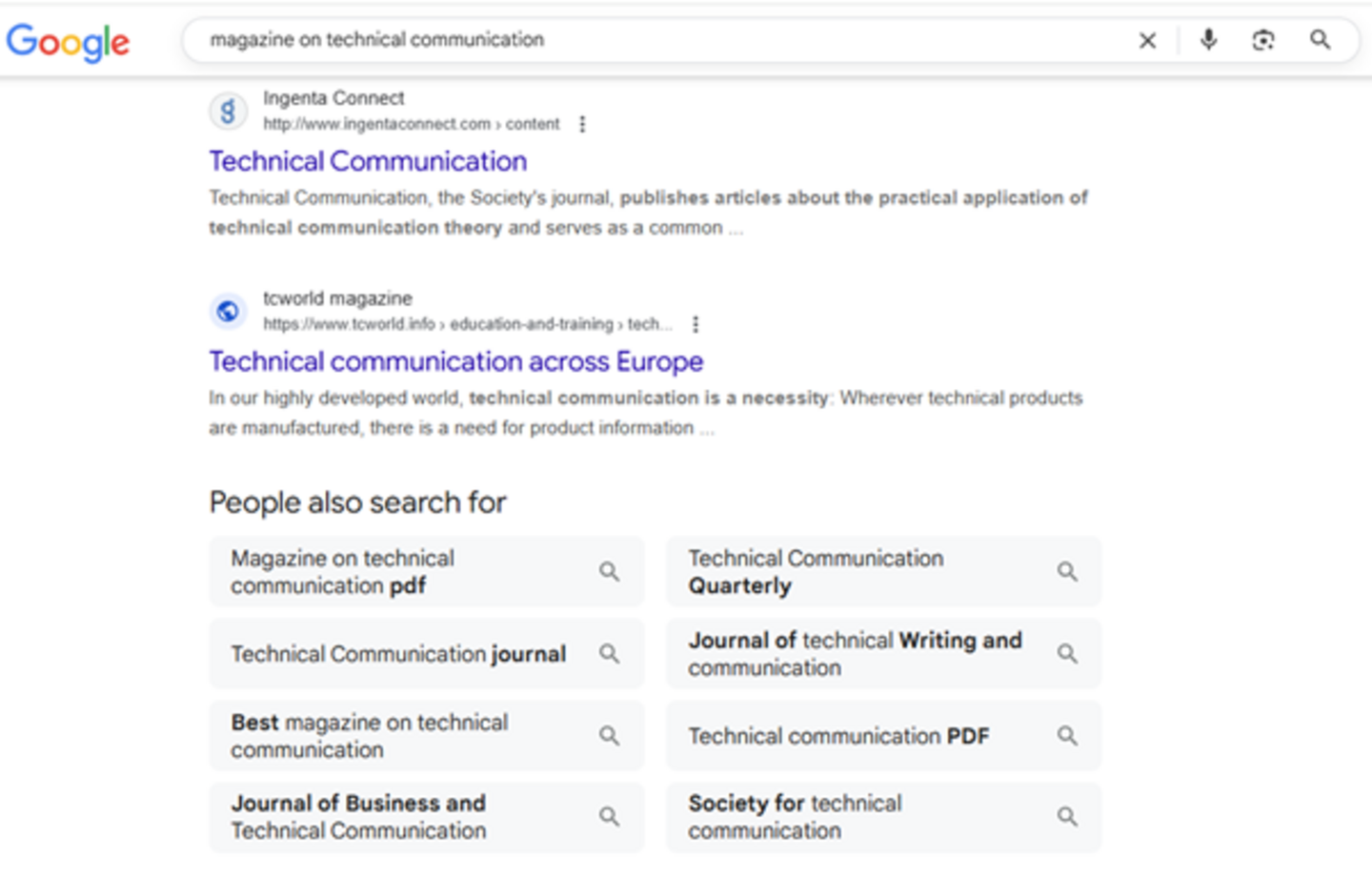This screenshot has height=878, width=1372.
Task: Click into the search query field
Action: pyautogui.click(x=648, y=40)
